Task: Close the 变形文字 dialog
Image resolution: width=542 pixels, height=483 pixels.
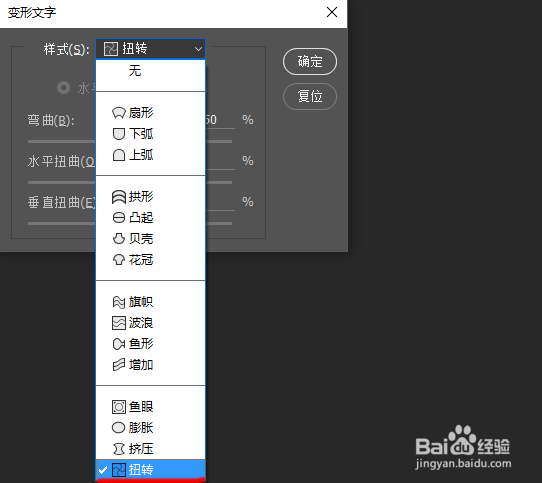Action: 332,12
